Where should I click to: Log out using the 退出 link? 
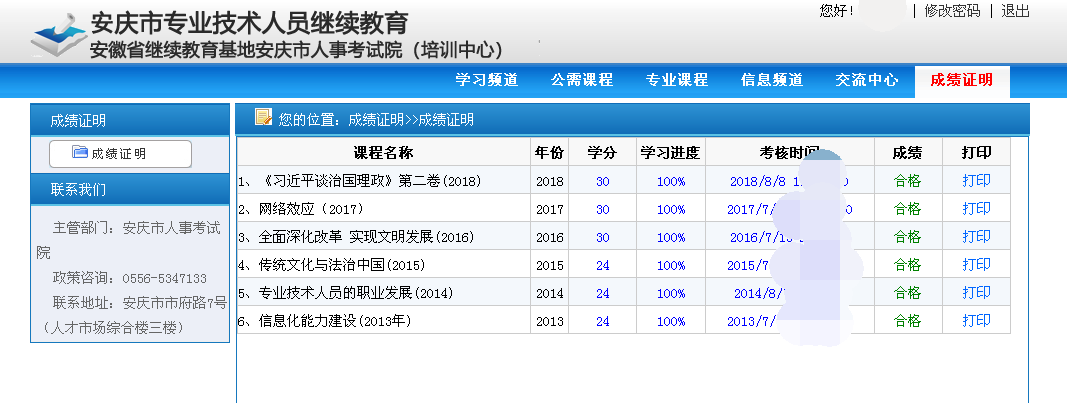1015,11
